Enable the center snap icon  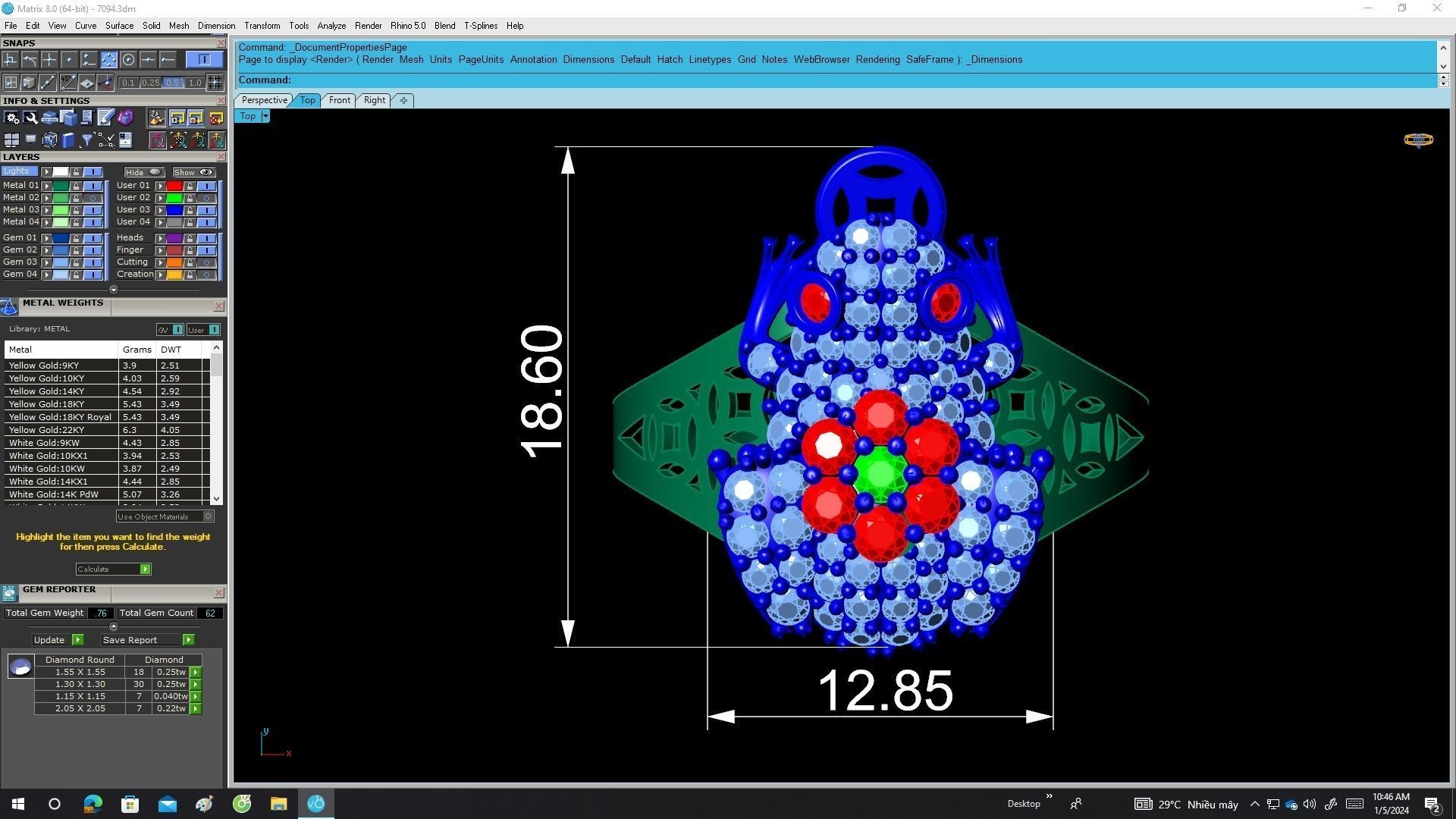tap(128, 60)
